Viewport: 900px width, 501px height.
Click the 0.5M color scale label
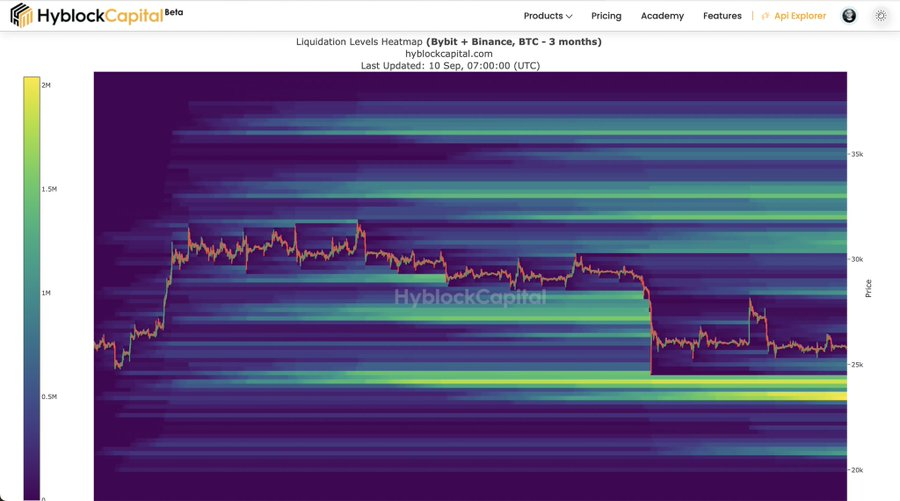49,397
